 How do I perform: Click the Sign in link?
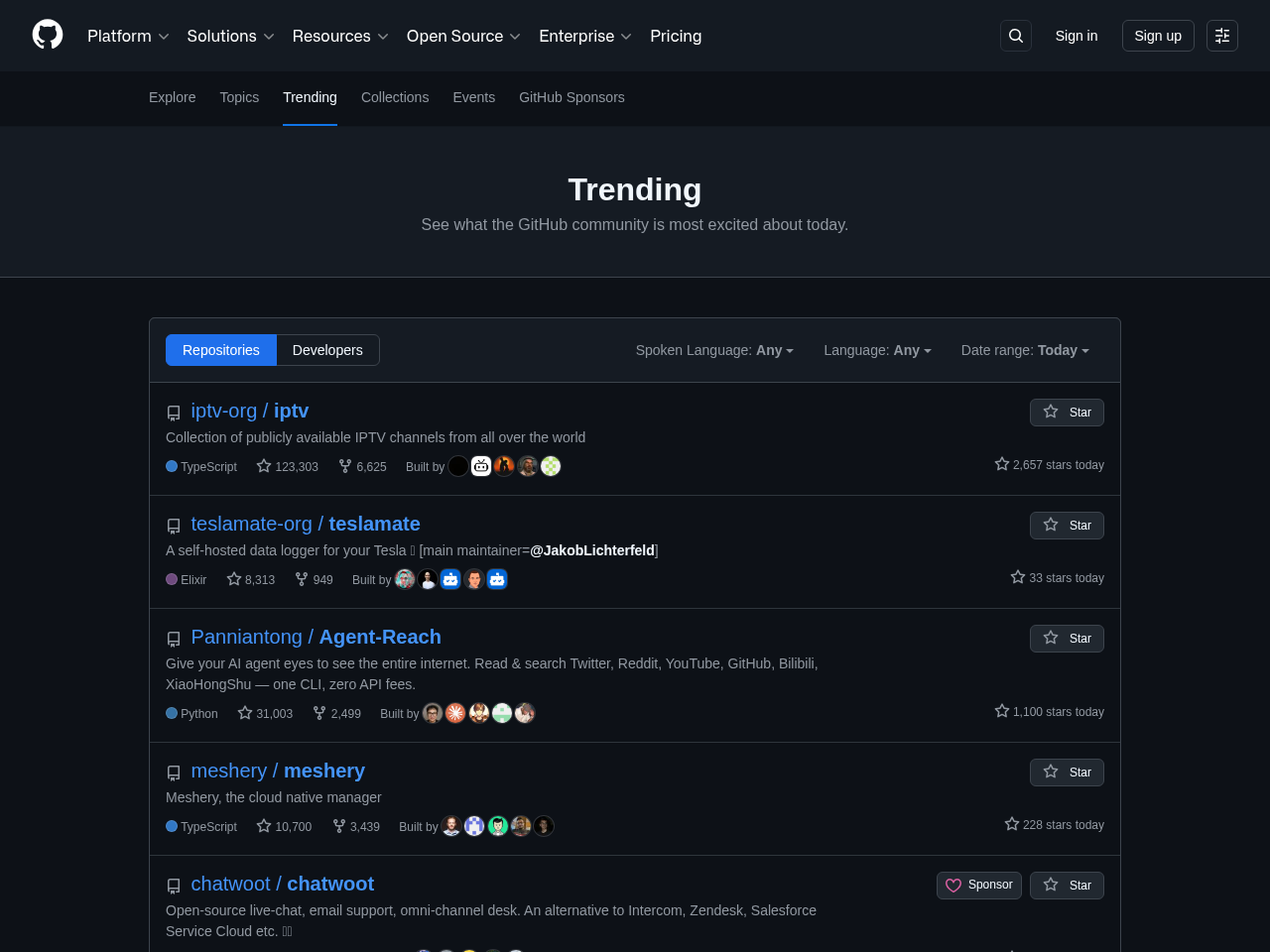(x=1077, y=36)
